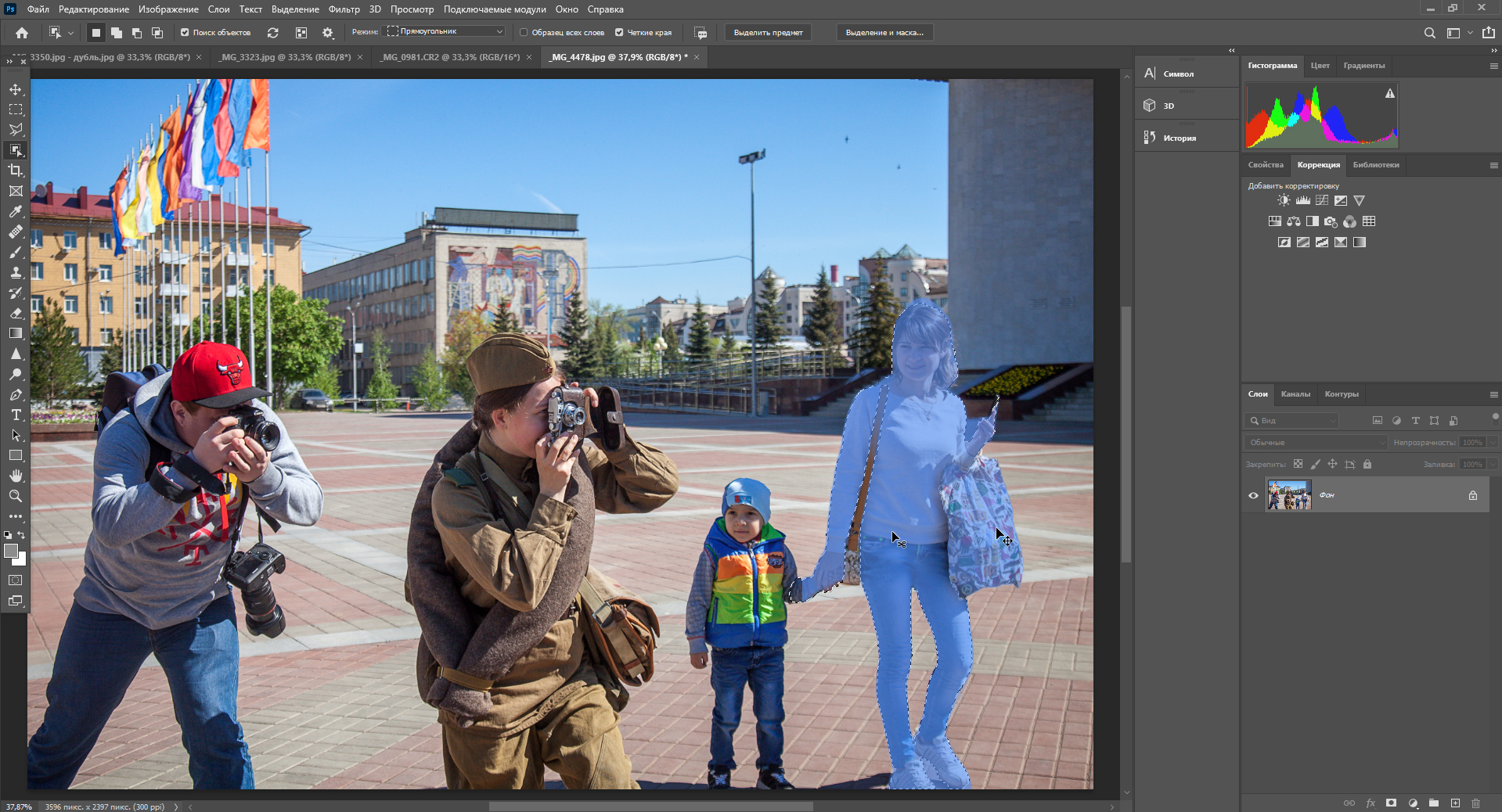Select the Brush tool

click(x=16, y=252)
